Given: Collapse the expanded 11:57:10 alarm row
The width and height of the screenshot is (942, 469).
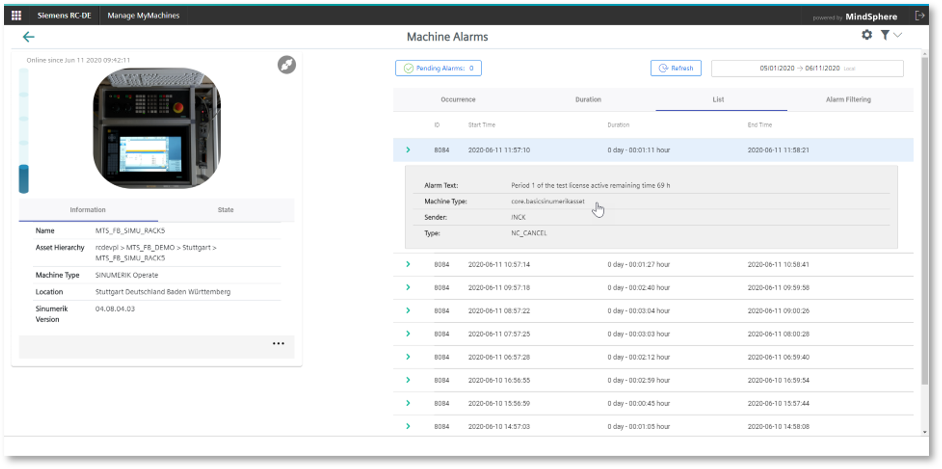Looking at the screenshot, I should [408, 150].
